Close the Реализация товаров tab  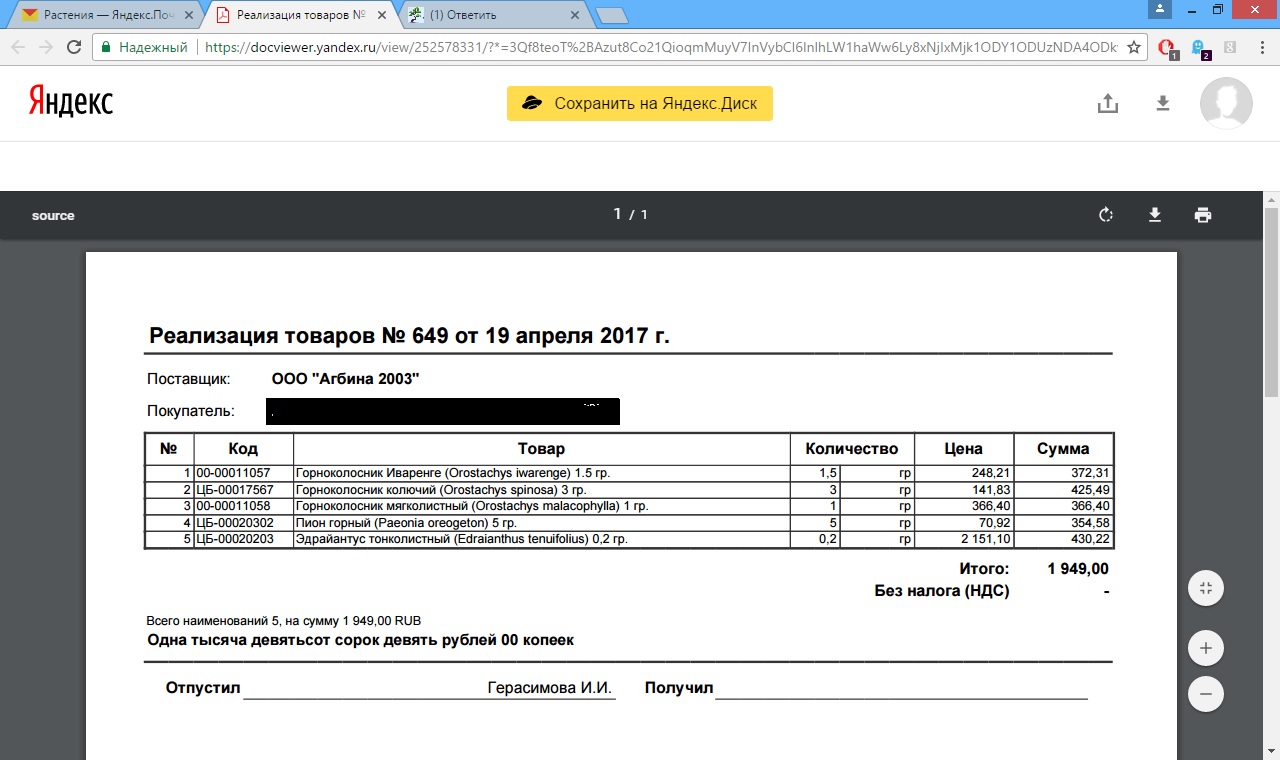[383, 16]
